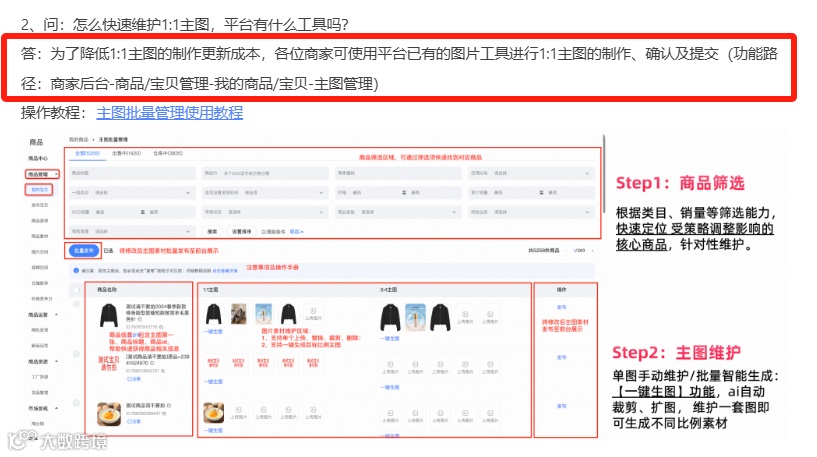The height and width of the screenshot is (457, 817).
Task: Click 发布 for the 测试宝贝请勿拍 row
Action: 561,357
